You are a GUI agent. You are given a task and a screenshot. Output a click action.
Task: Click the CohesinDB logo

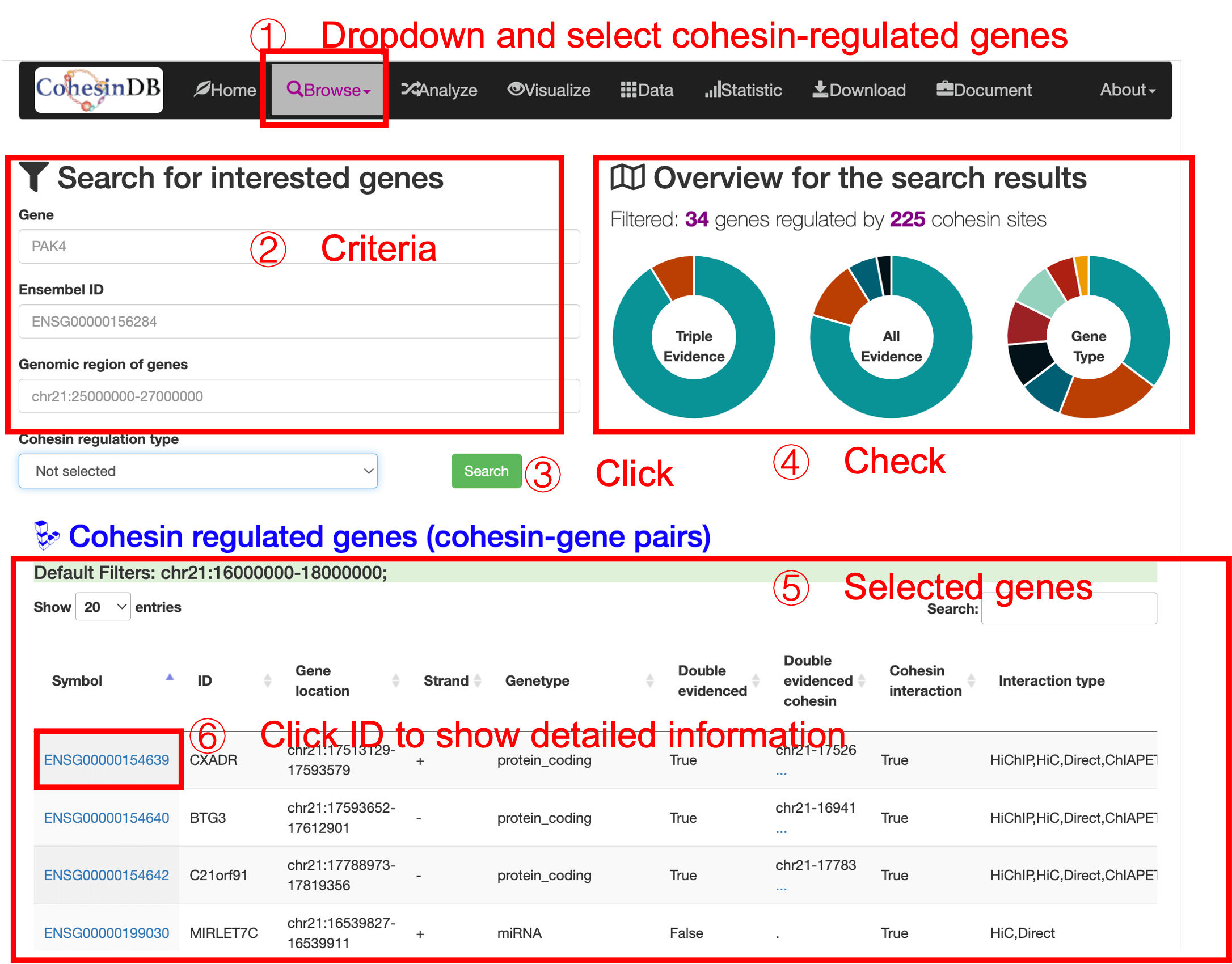(x=98, y=91)
